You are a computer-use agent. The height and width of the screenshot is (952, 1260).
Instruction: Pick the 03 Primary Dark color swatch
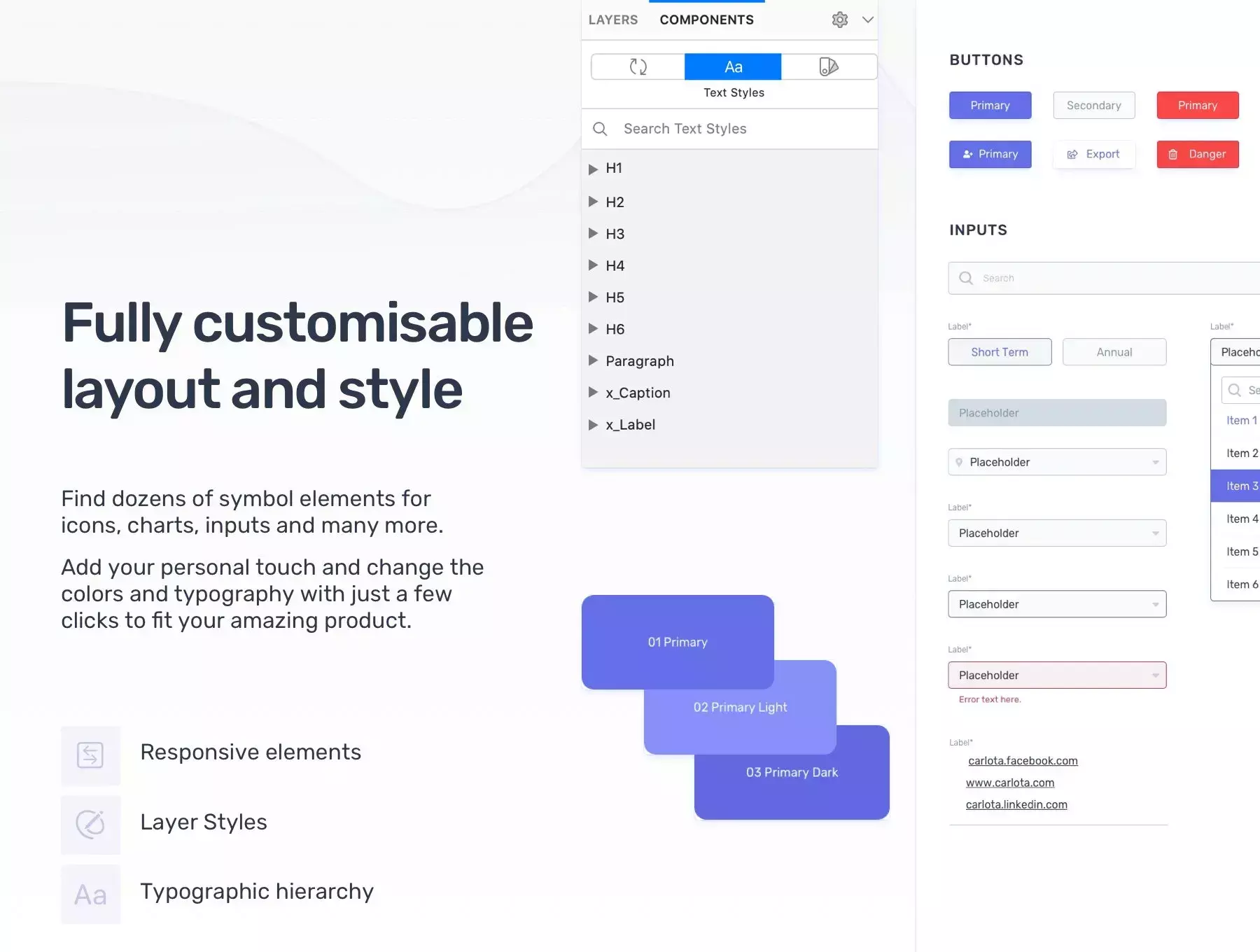click(792, 773)
